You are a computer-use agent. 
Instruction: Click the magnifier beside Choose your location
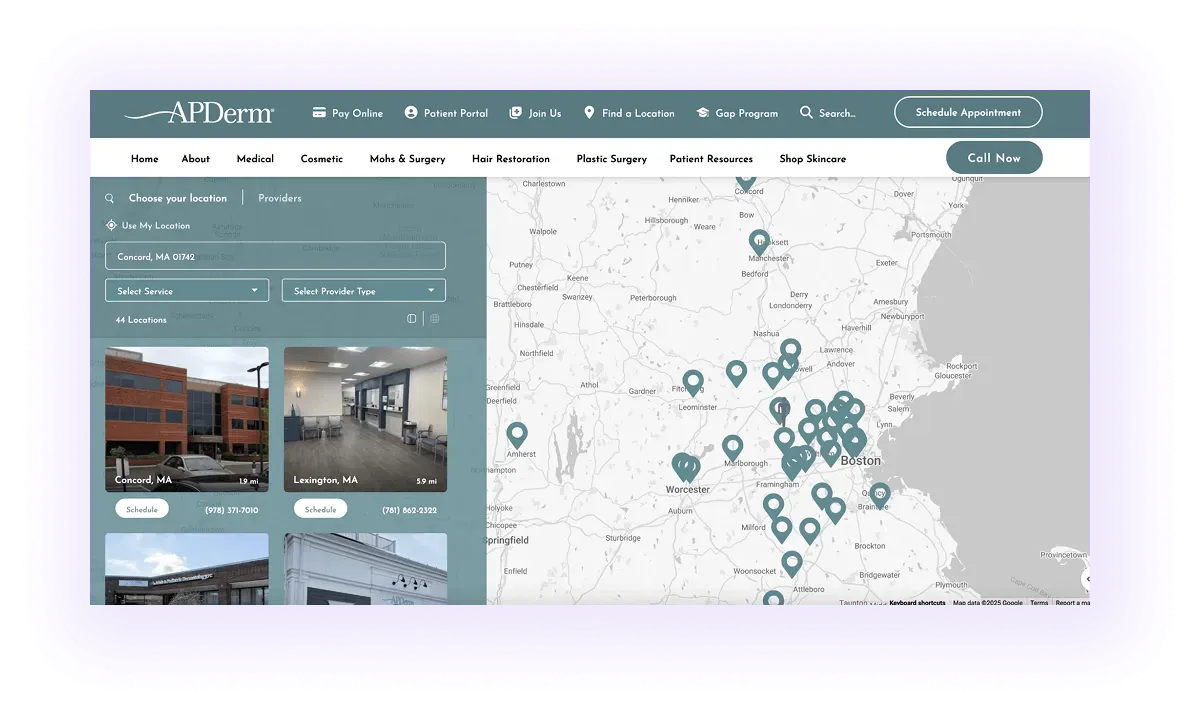[x=110, y=198]
